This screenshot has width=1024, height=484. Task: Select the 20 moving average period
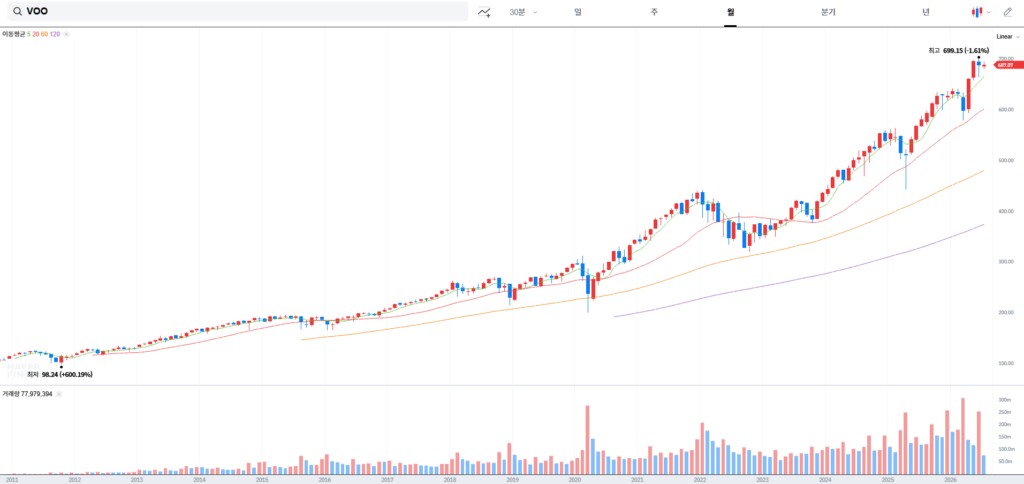coord(35,34)
